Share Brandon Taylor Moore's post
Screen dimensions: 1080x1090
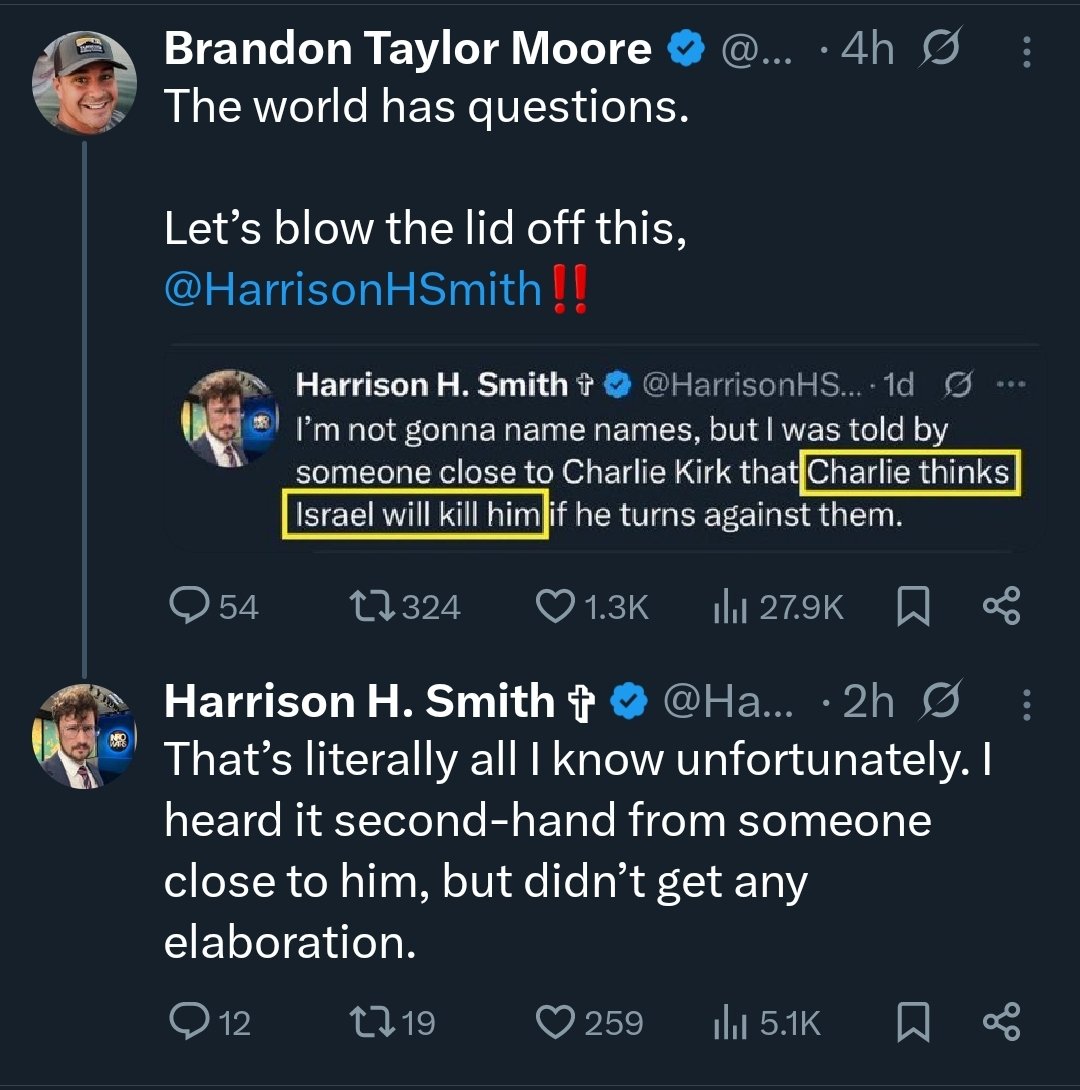click(1001, 606)
